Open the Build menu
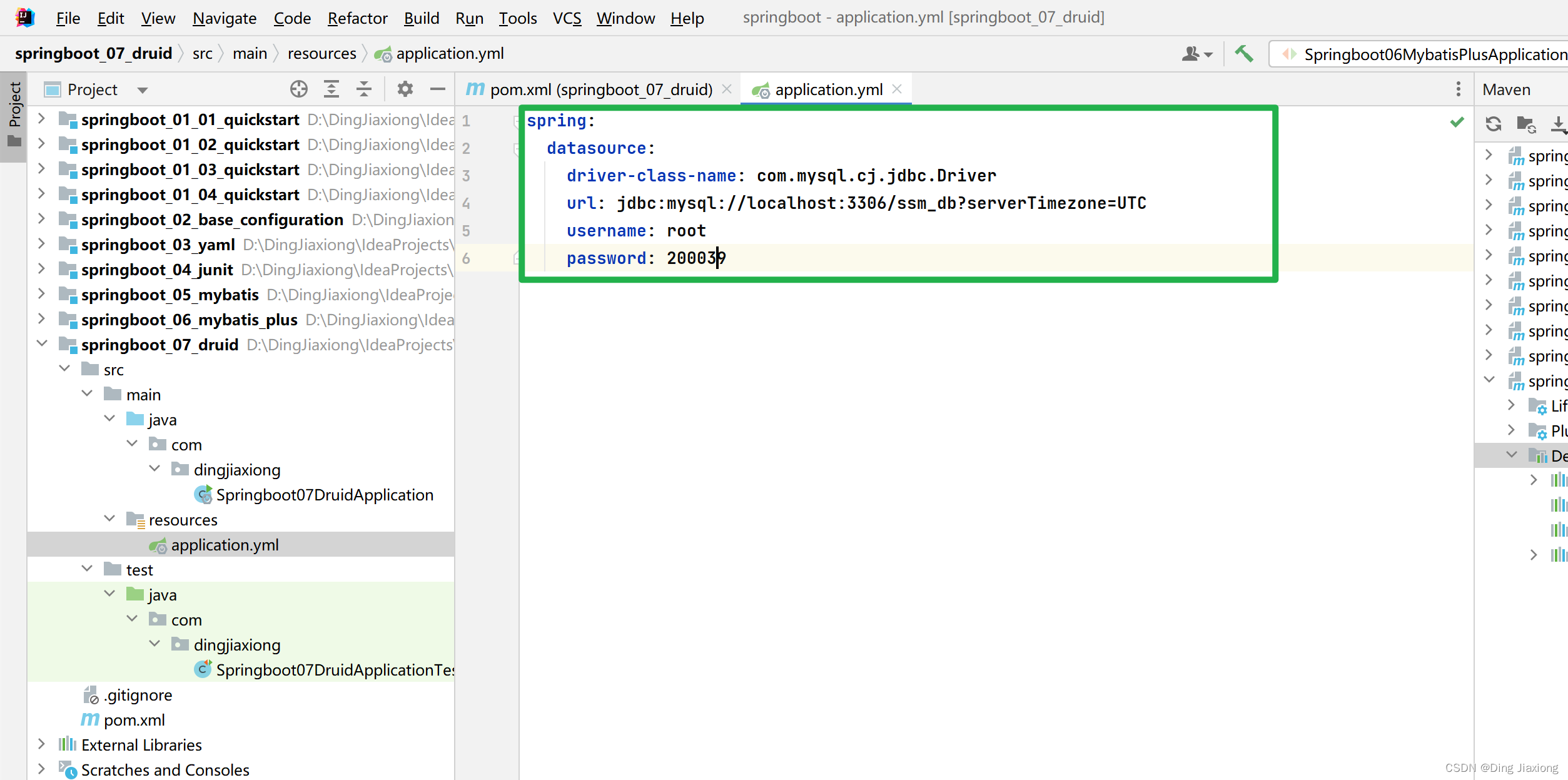Viewport: 1568px width, 780px height. tap(422, 18)
